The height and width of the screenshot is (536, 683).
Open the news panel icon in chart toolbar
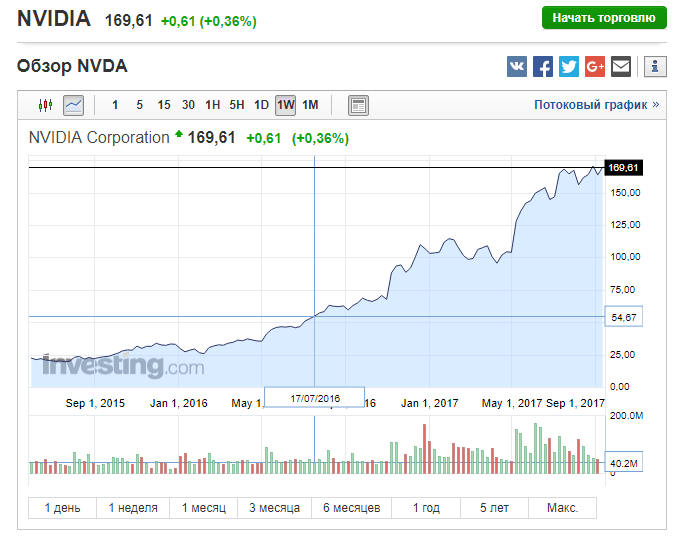coord(358,105)
